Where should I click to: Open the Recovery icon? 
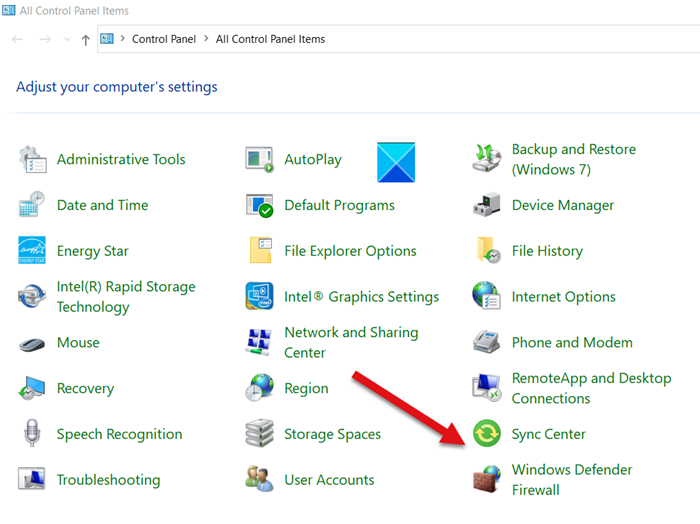click(x=32, y=388)
